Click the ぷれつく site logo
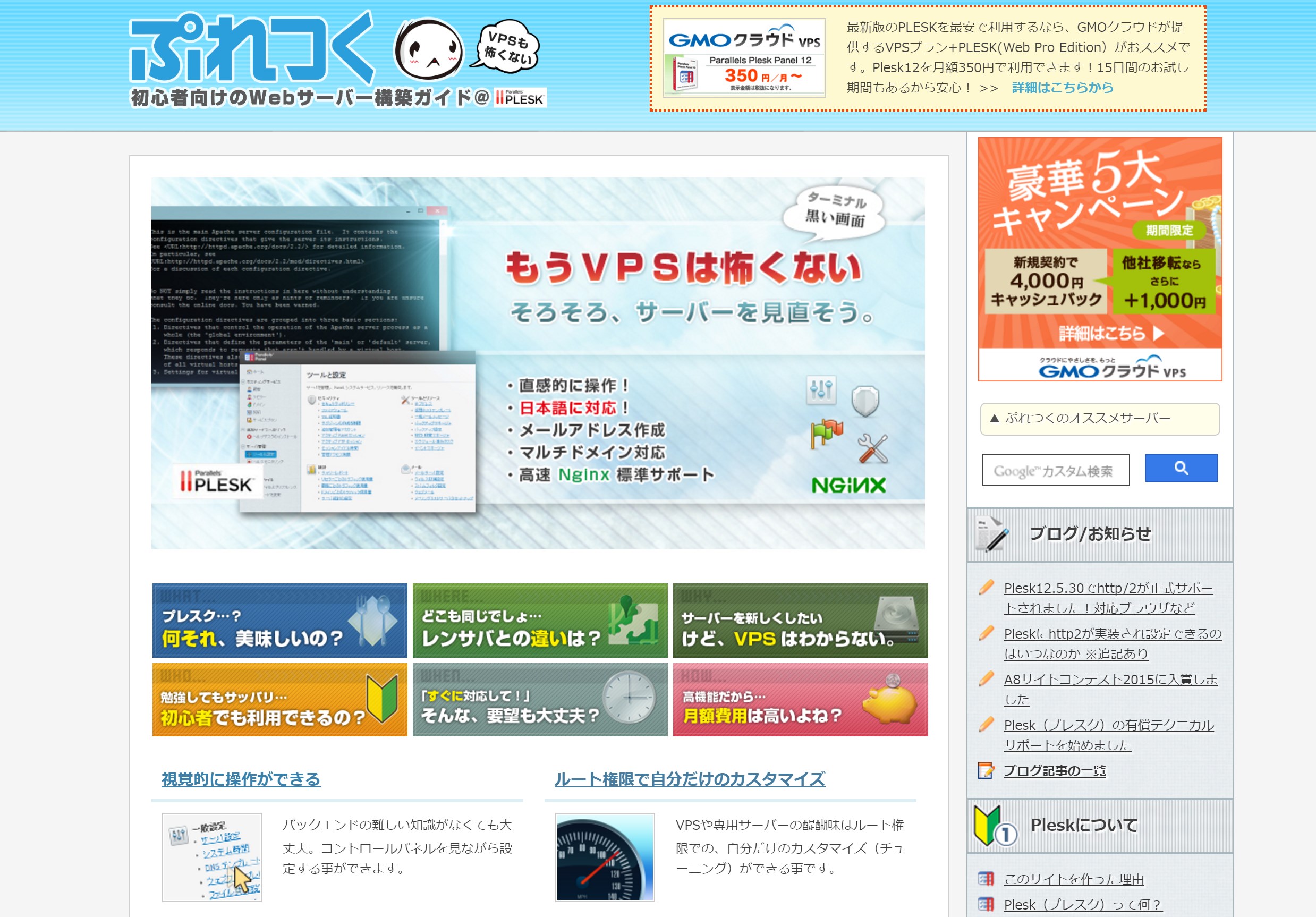The width and height of the screenshot is (1316, 917). click(x=252, y=48)
